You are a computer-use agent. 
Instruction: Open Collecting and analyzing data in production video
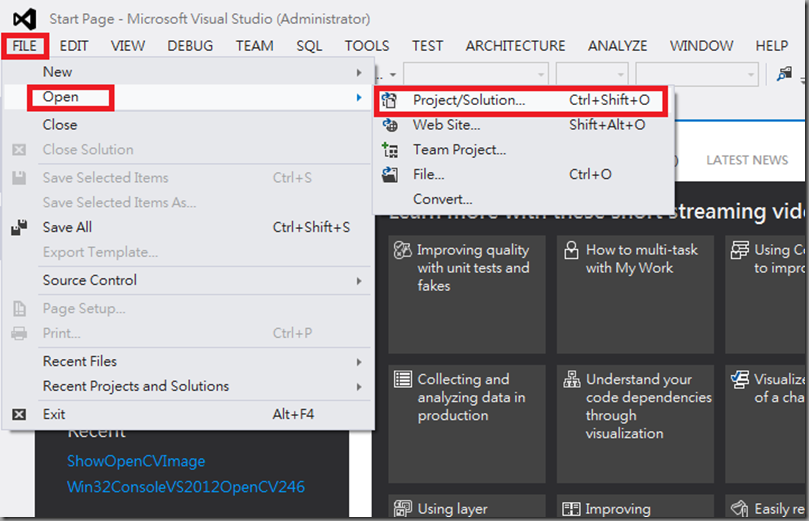tap(467, 424)
